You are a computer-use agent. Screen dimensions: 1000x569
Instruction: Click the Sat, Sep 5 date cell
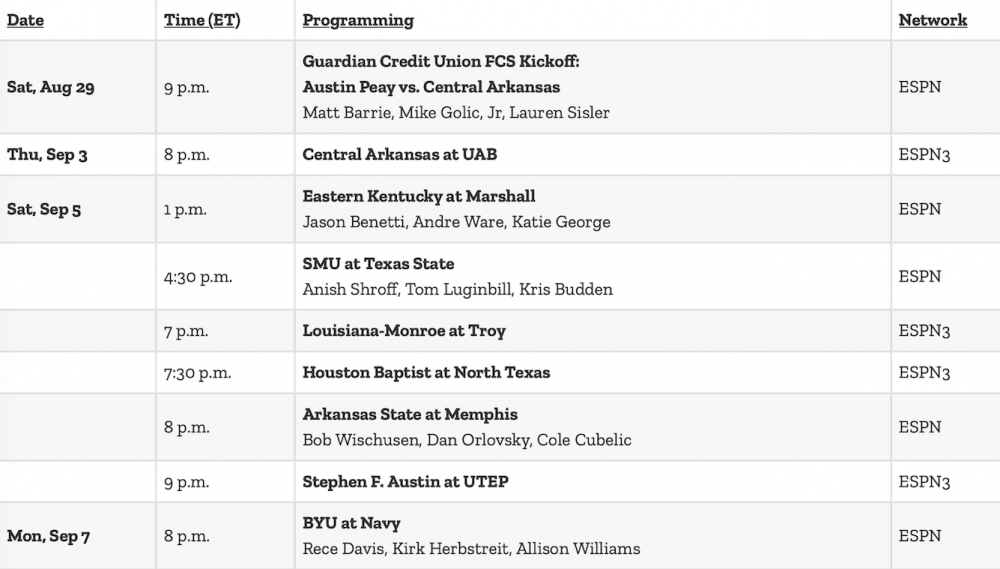pos(44,210)
